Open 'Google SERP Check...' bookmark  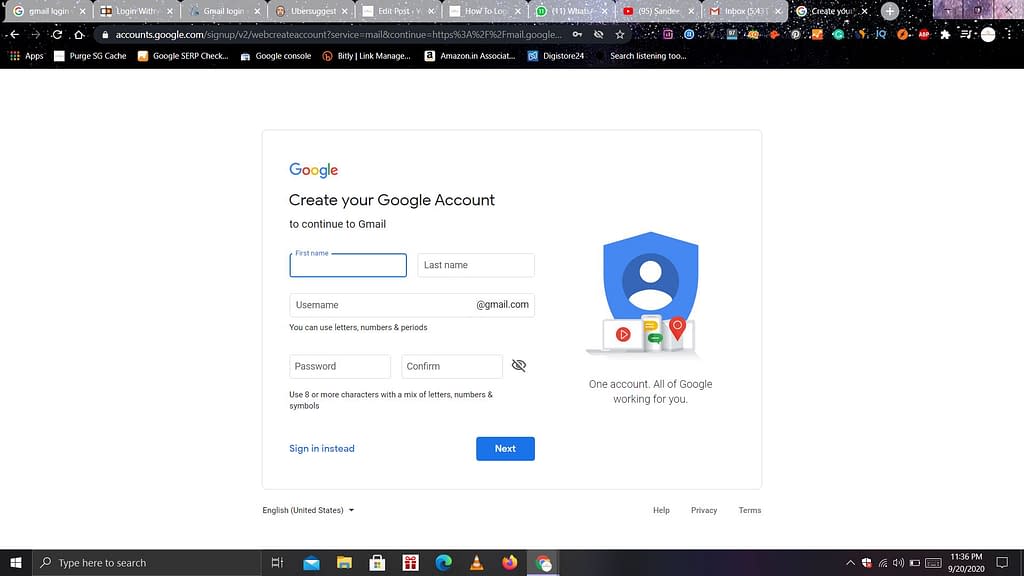(x=183, y=56)
